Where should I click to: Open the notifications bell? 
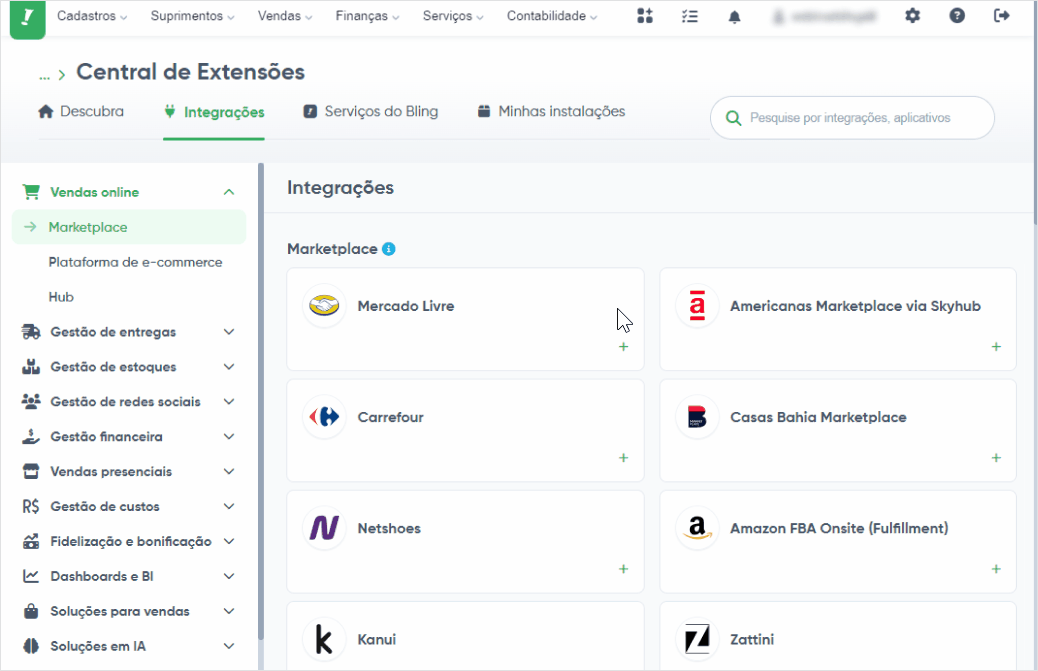(x=734, y=17)
